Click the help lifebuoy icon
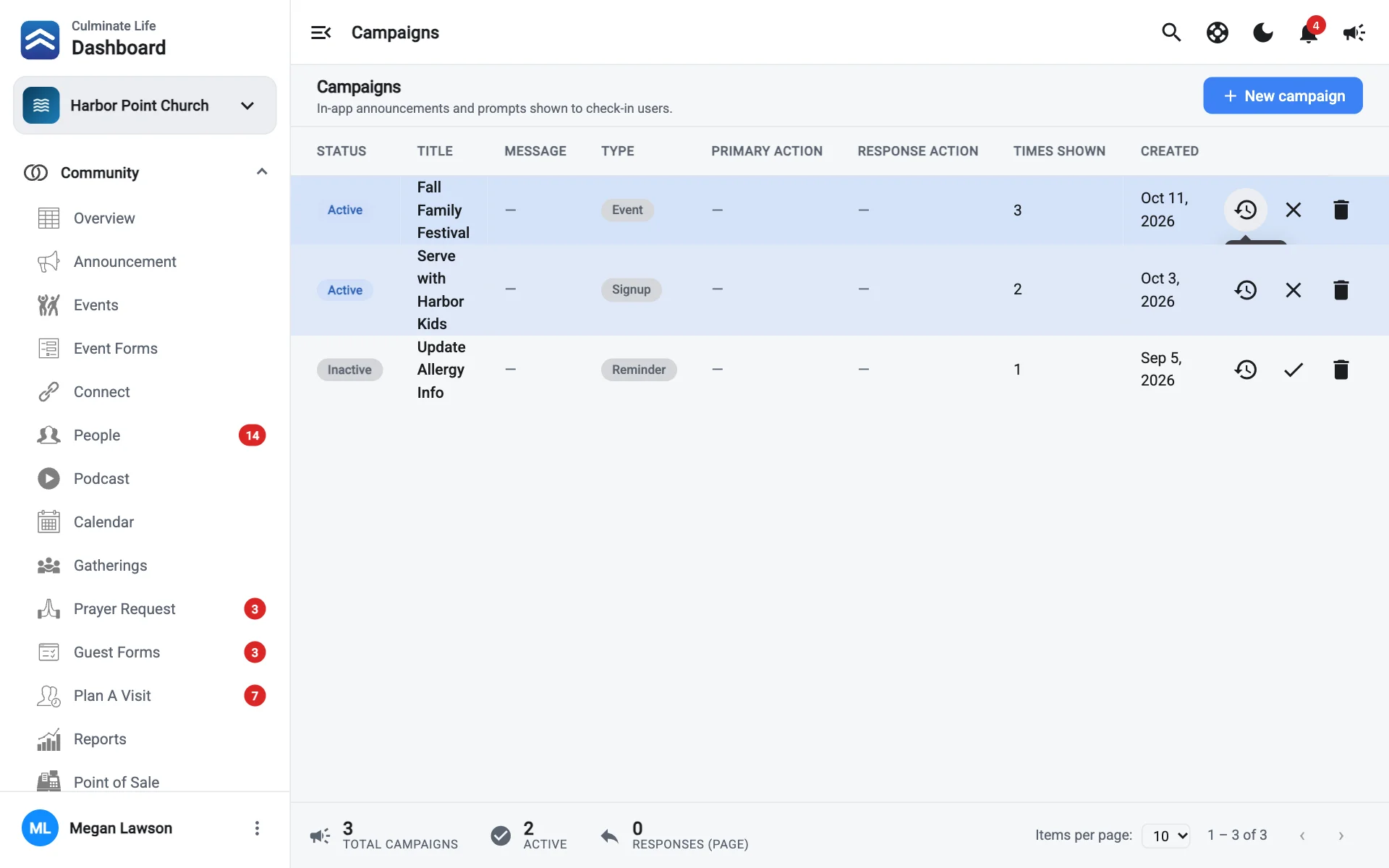Image resolution: width=1389 pixels, height=868 pixels. [x=1218, y=33]
